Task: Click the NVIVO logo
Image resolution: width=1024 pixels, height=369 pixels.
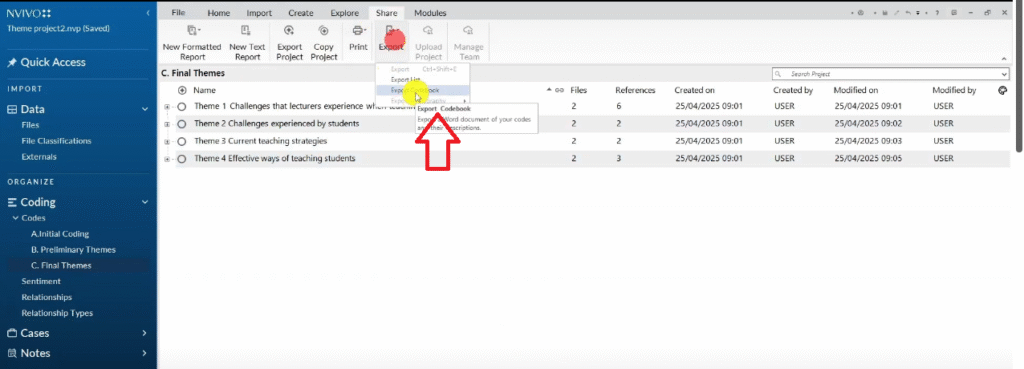Action: click(x=29, y=13)
